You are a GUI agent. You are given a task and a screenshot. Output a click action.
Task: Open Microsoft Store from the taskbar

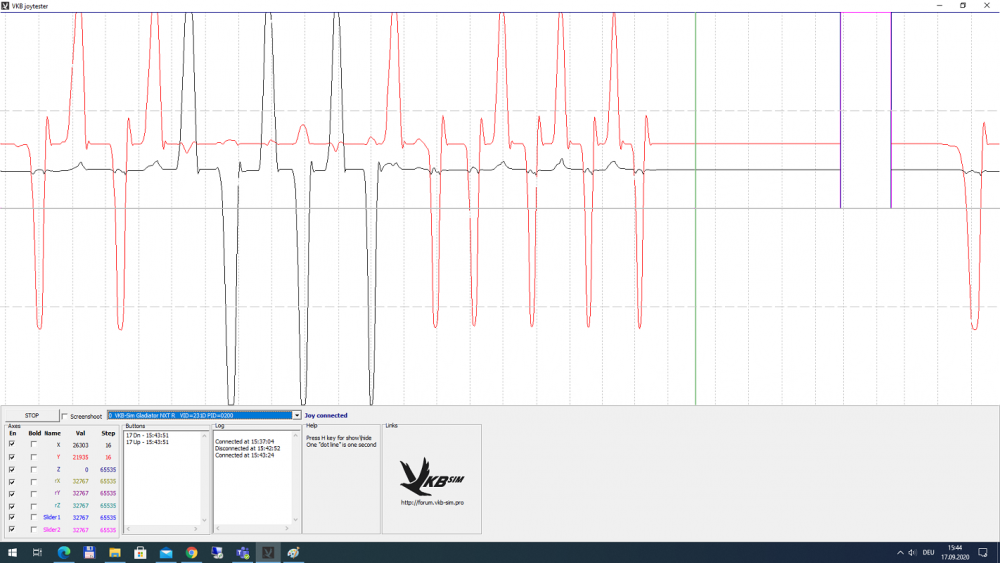click(x=140, y=552)
